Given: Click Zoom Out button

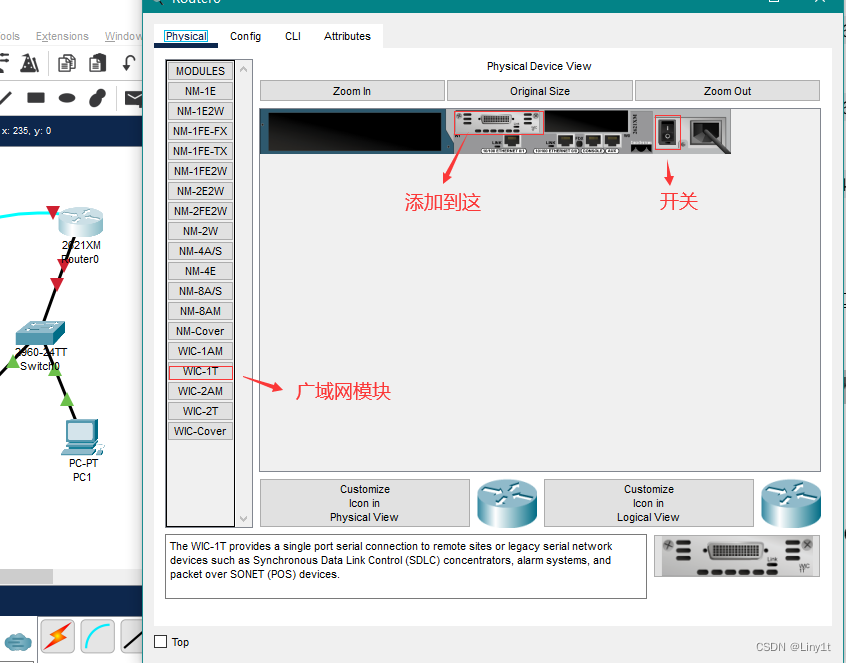Looking at the screenshot, I should 727,91.
